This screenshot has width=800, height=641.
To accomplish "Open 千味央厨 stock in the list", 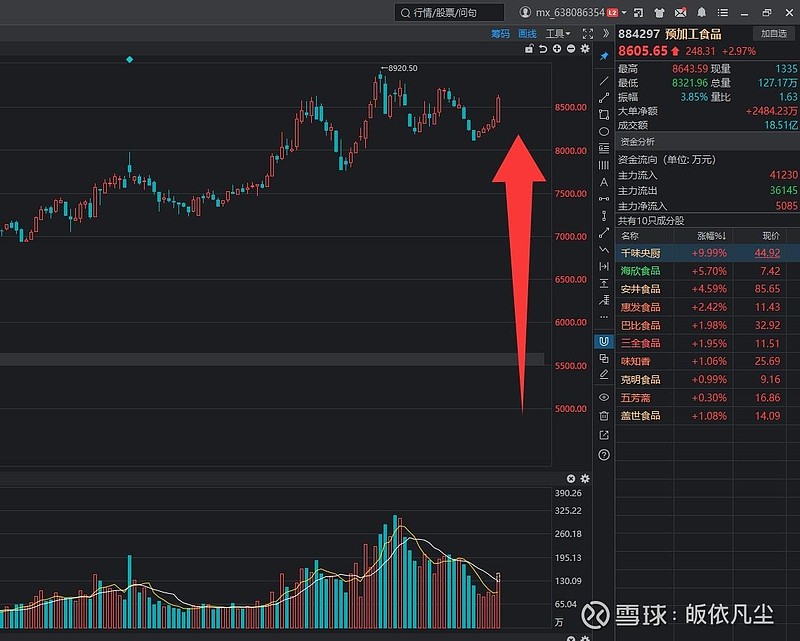I will (x=640, y=253).
